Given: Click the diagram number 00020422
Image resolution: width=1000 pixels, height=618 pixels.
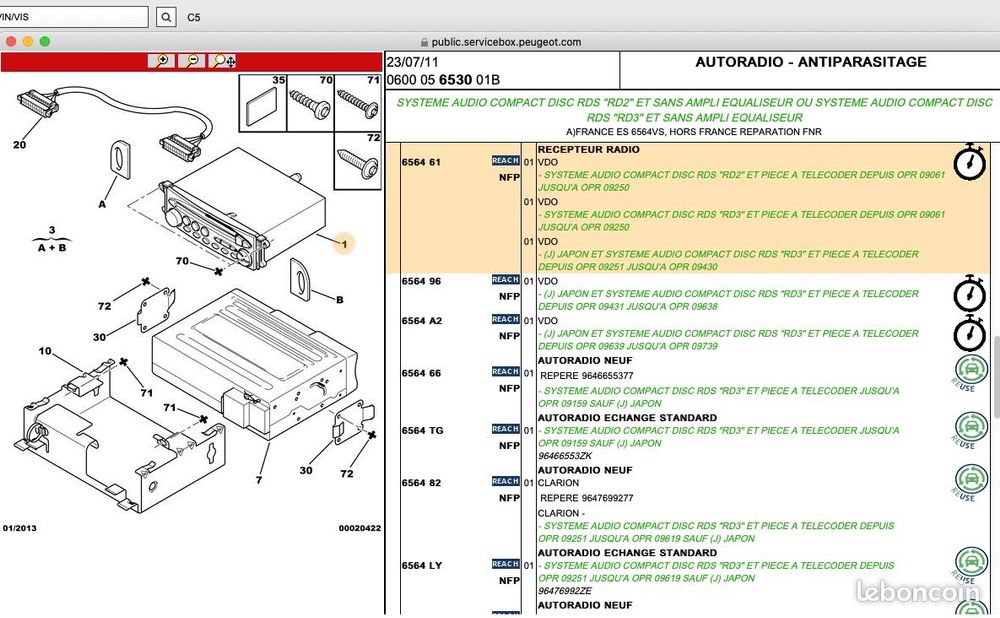Looking at the screenshot, I should point(360,528).
